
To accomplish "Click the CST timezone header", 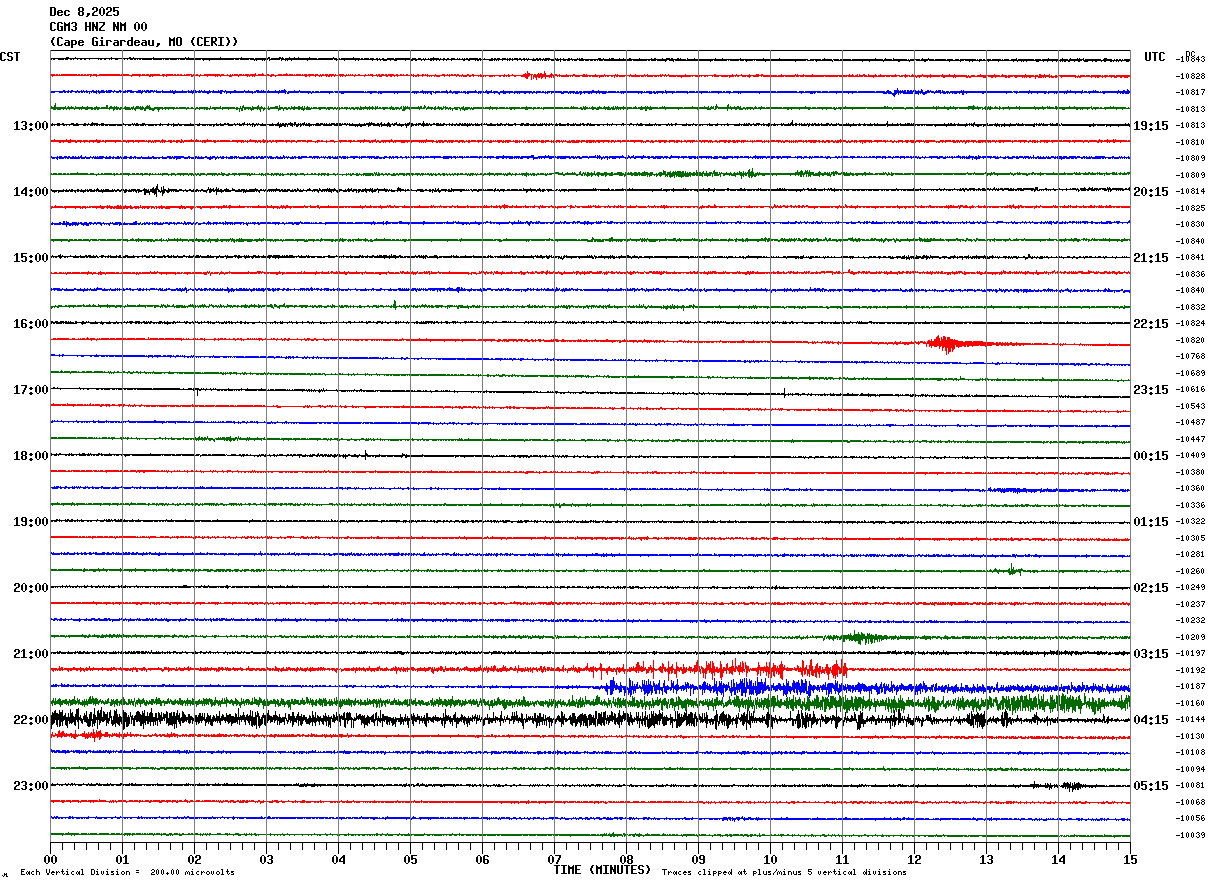I will click(x=10, y=57).
